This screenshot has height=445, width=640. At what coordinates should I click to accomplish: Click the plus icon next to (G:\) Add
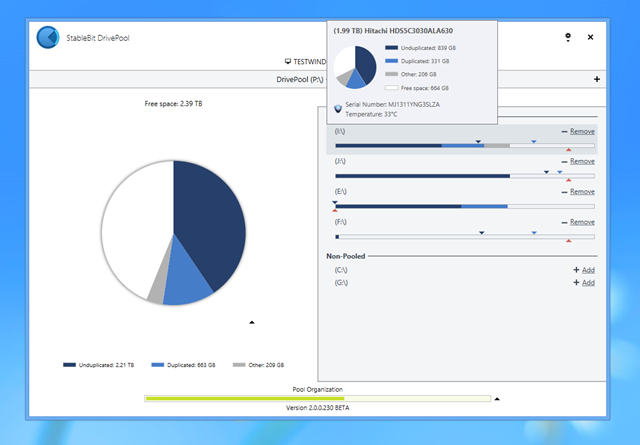click(x=576, y=283)
